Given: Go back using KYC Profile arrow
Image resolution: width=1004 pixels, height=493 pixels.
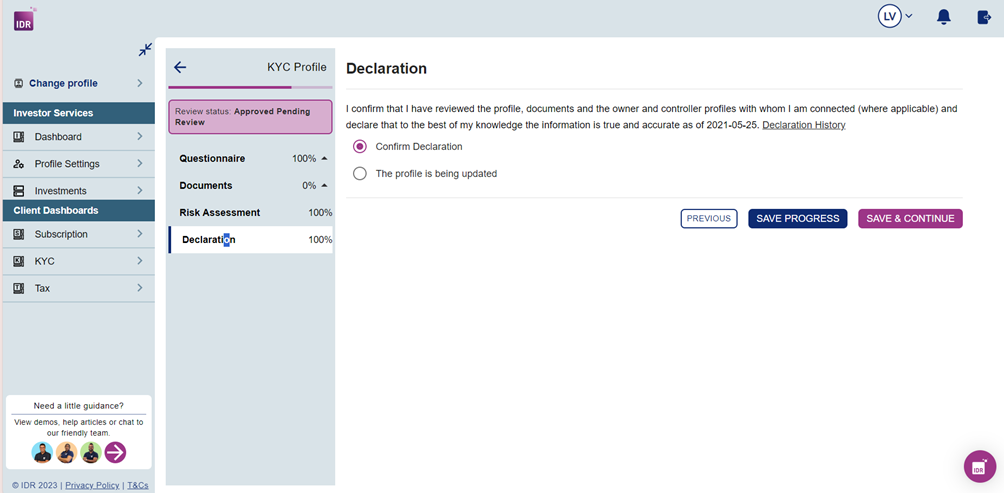Looking at the screenshot, I should 180,67.
